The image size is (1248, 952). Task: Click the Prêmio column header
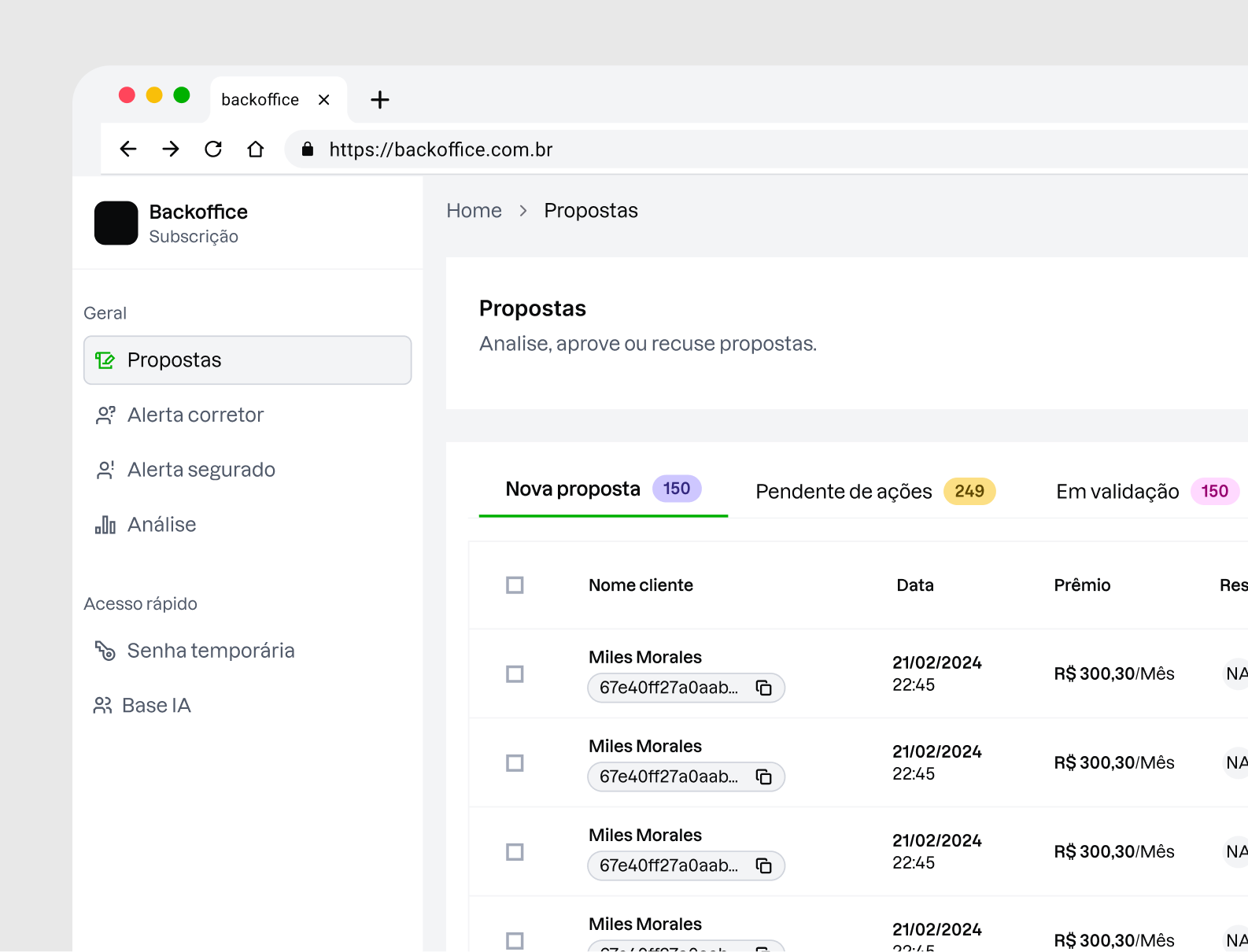1082,585
